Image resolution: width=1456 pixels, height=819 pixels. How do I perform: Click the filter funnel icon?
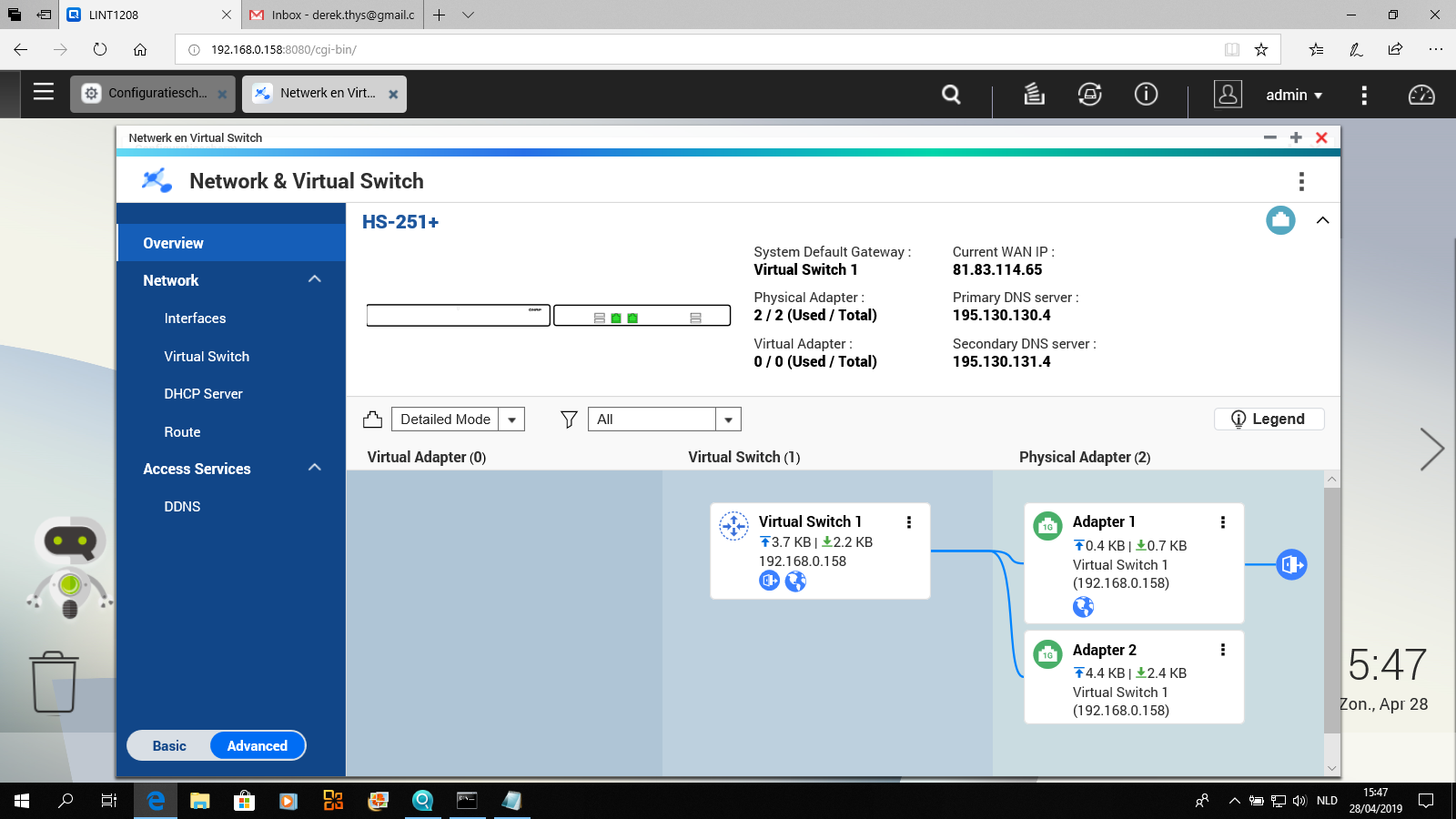coord(569,420)
